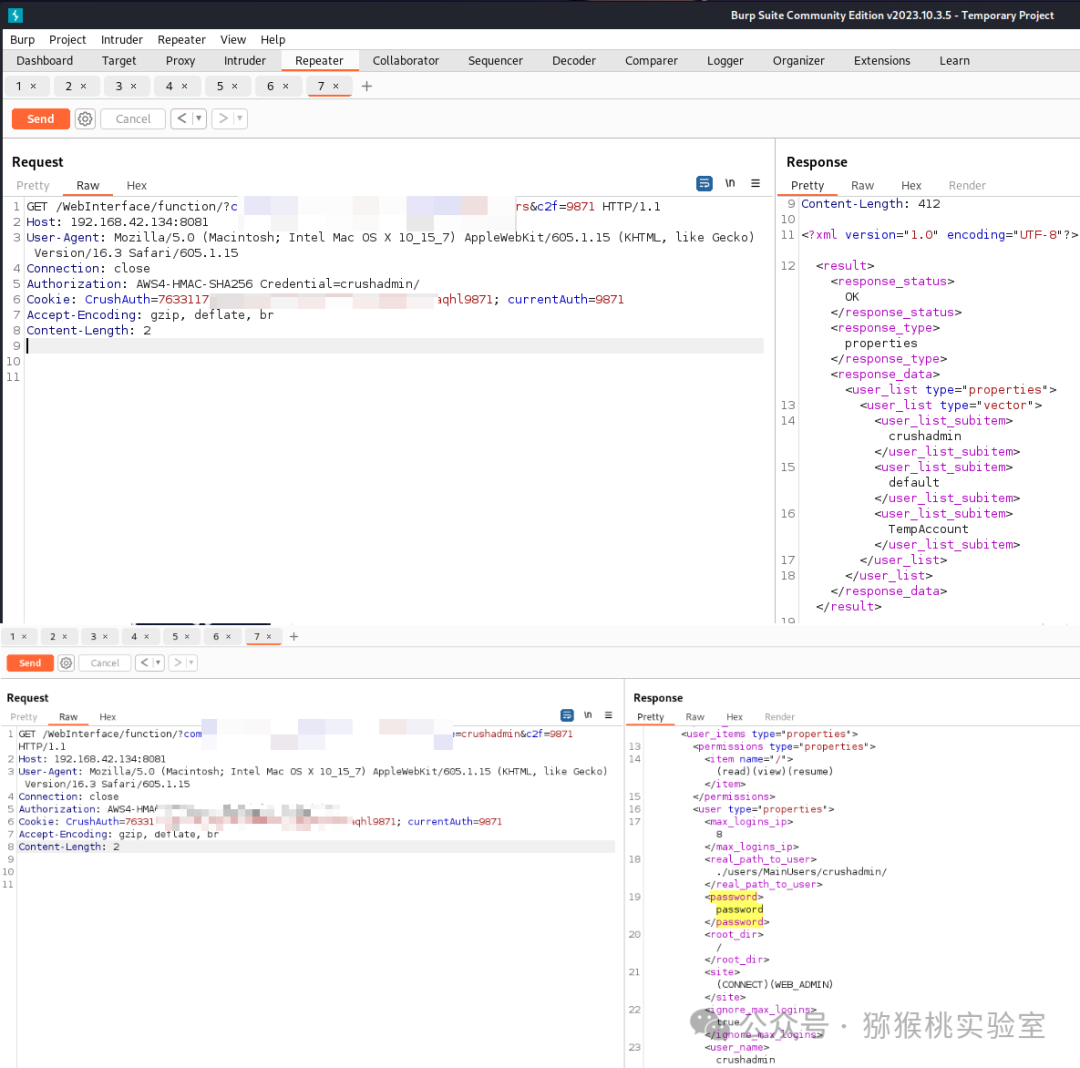Switch to the Collaborator tab
The width and height of the screenshot is (1080, 1068).
coord(406,61)
